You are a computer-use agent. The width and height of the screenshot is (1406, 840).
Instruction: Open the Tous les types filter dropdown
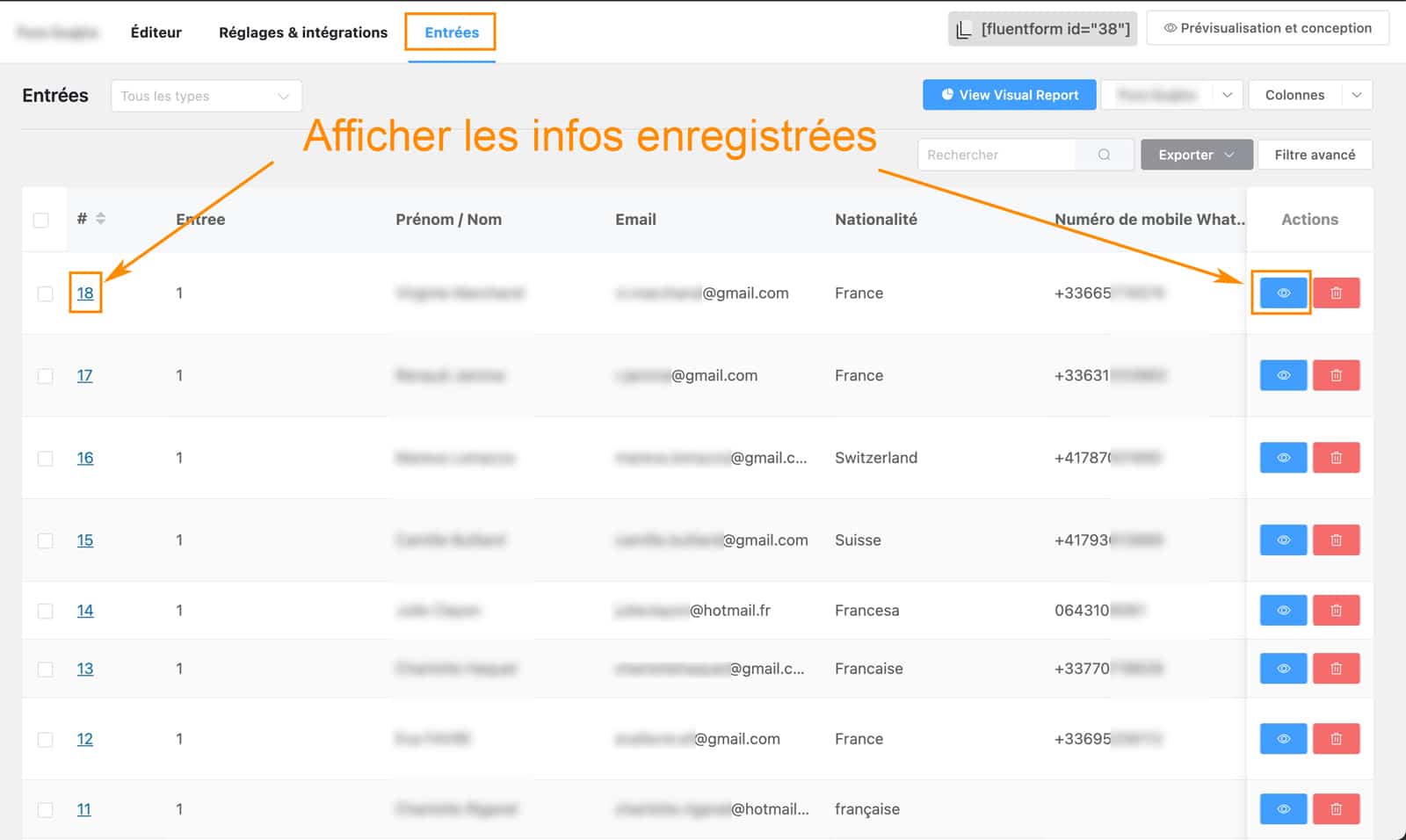point(206,95)
